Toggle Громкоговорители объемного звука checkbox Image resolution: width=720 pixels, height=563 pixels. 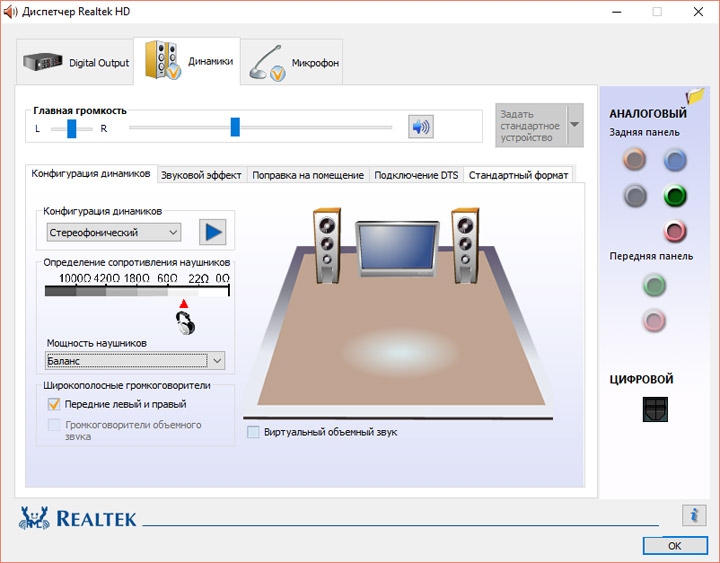click(x=54, y=425)
